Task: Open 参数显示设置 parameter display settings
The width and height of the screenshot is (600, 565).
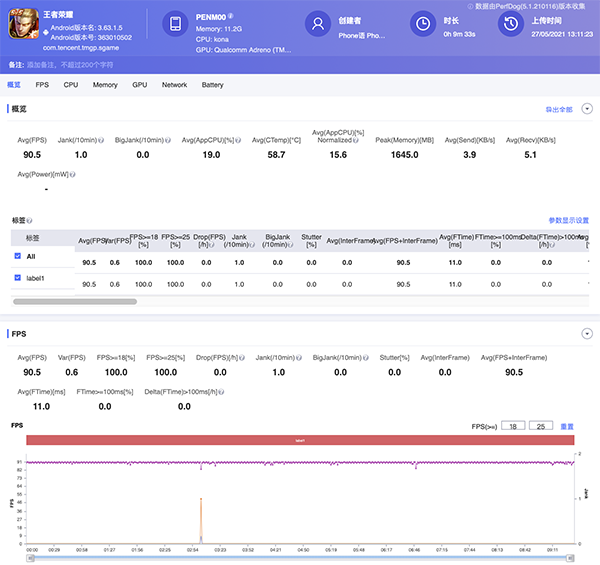Action: 568,220
